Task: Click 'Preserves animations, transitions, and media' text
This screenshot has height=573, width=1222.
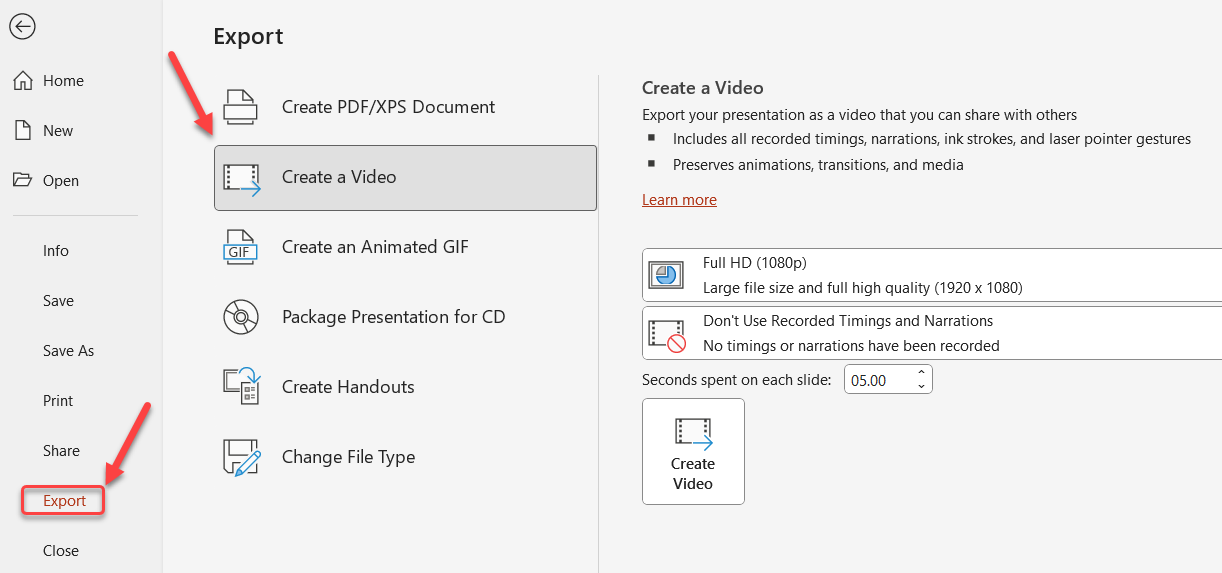Action: click(x=818, y=164)
